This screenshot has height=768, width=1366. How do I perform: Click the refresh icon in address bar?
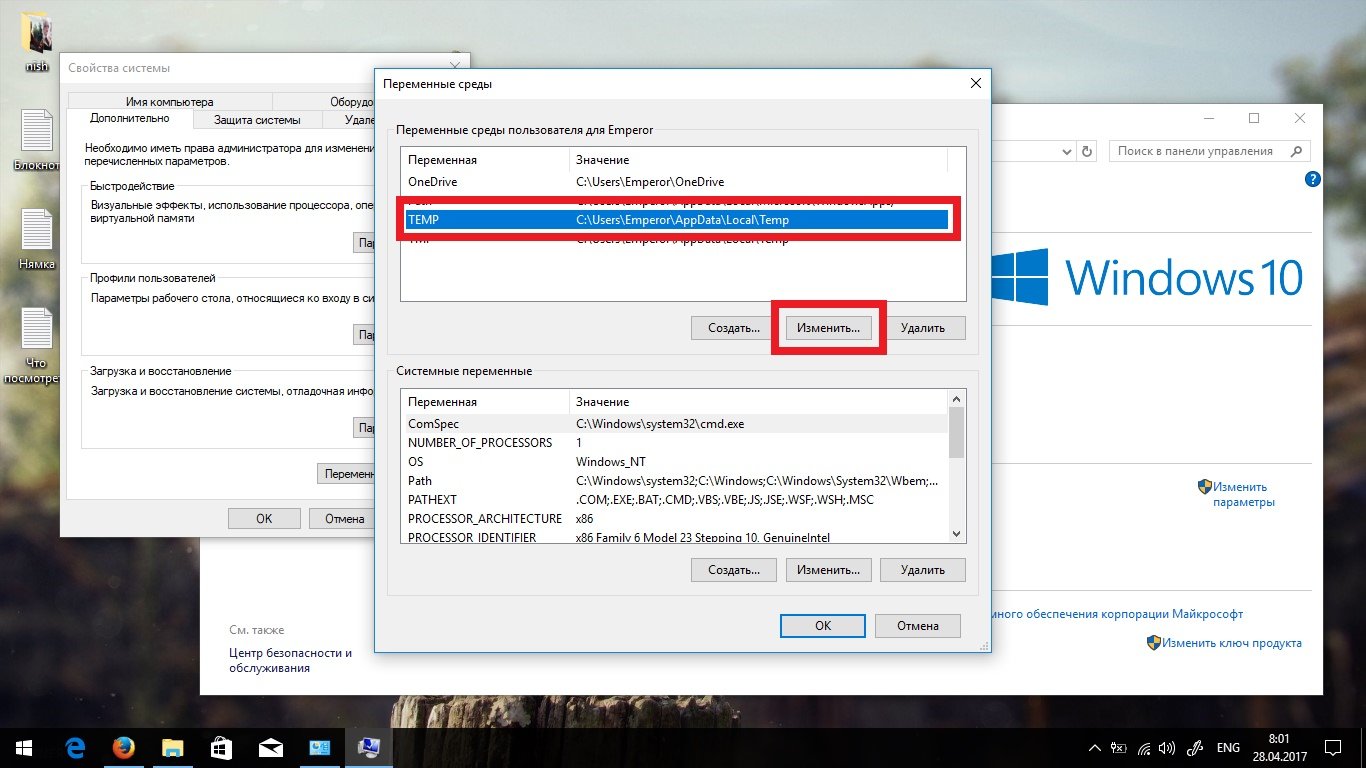tap(1088, 151)
